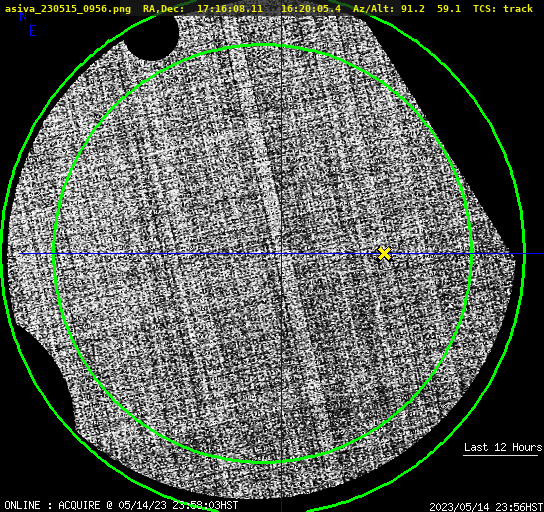
Task: Click the yellow X telescope pointing marker
Action: pos(384,254)
